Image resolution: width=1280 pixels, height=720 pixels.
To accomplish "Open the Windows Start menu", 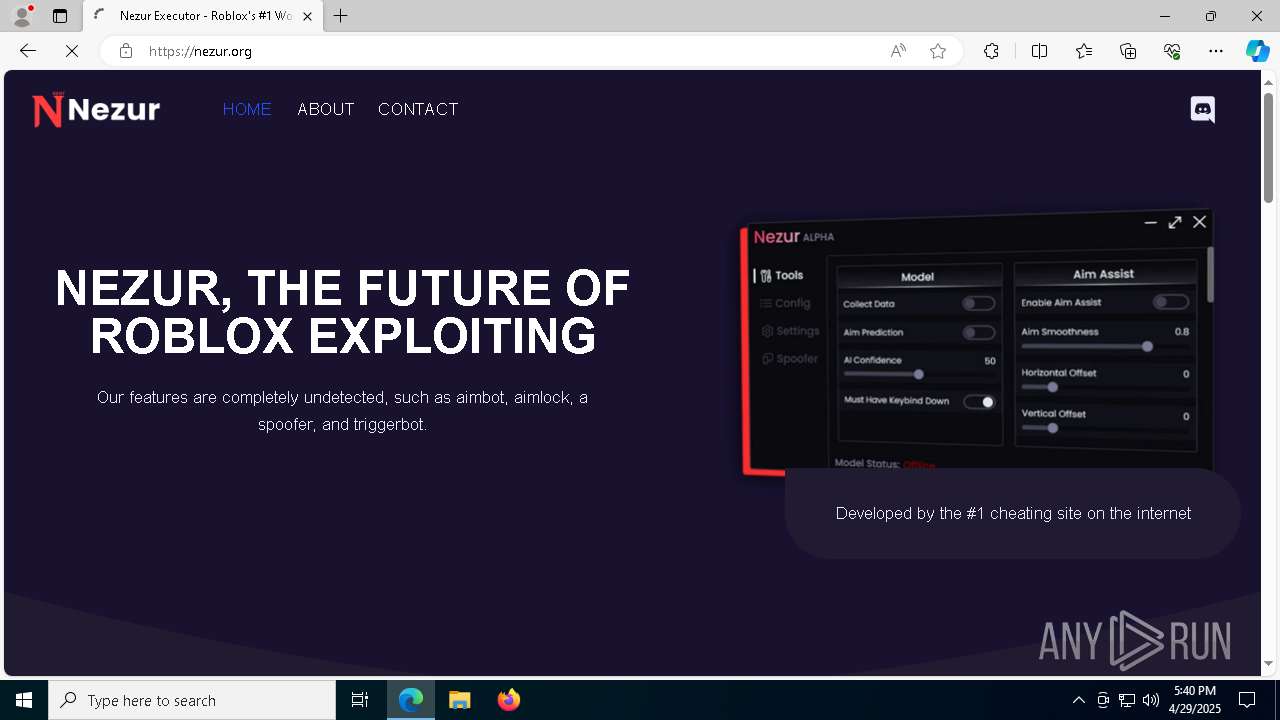I will pyautogui.click(x=24, y=700).
